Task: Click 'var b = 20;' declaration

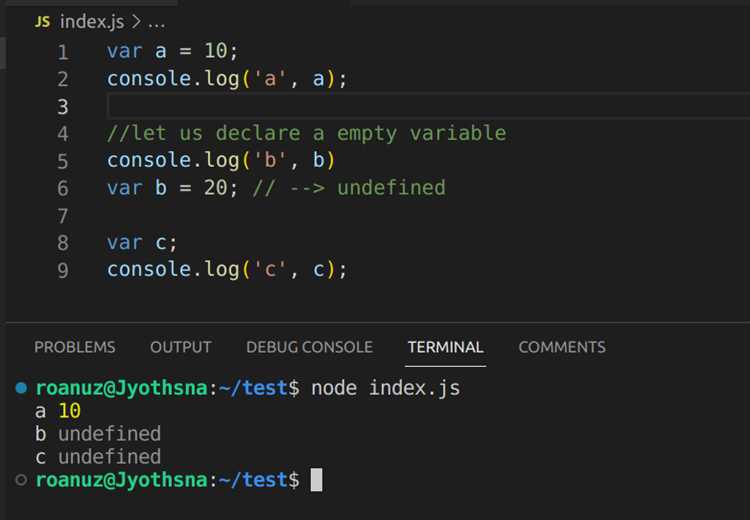Action: tap(172, 188)
